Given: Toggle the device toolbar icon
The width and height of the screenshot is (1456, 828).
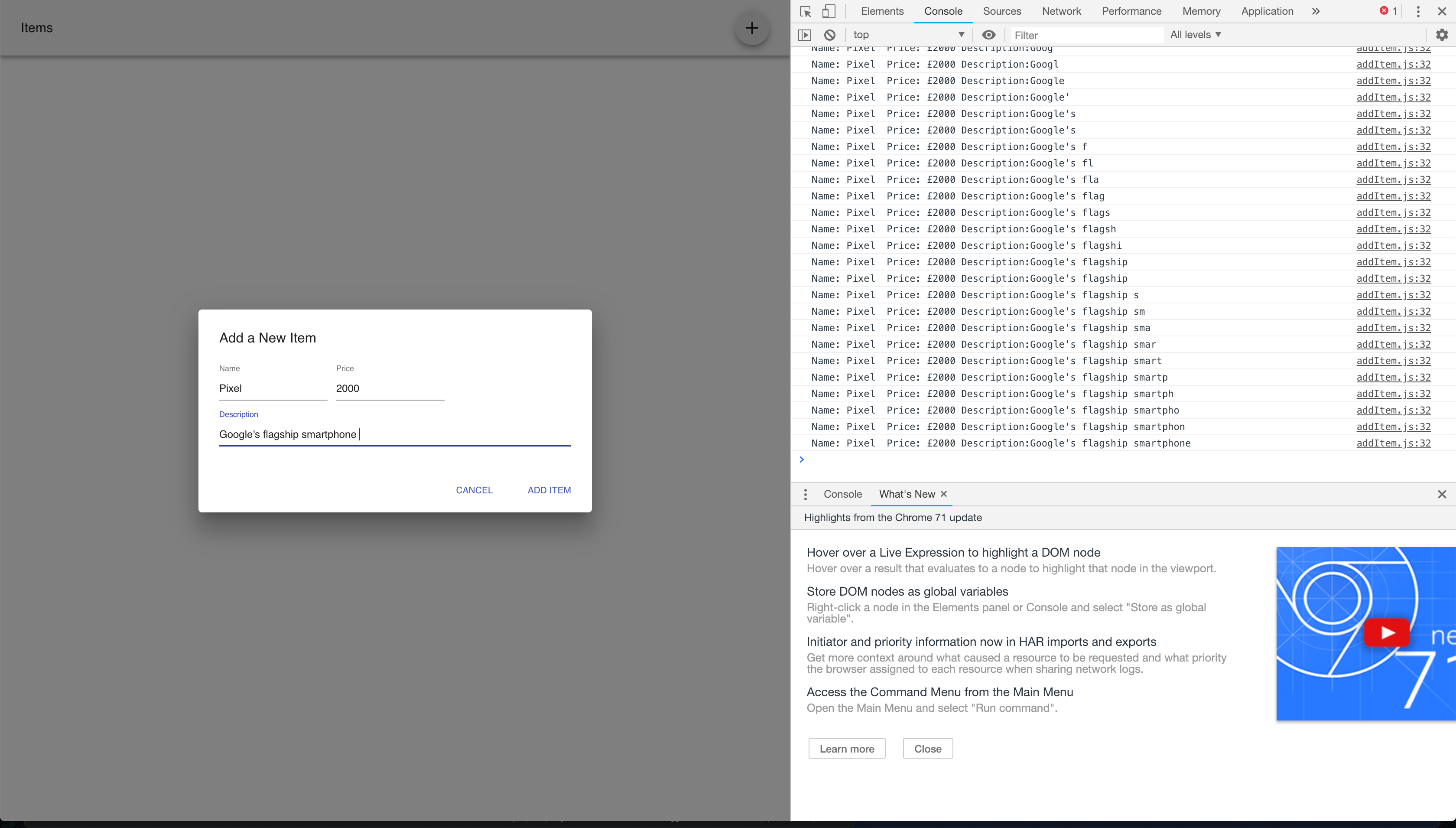Looking at the screenshot, I should pos(829,11).
